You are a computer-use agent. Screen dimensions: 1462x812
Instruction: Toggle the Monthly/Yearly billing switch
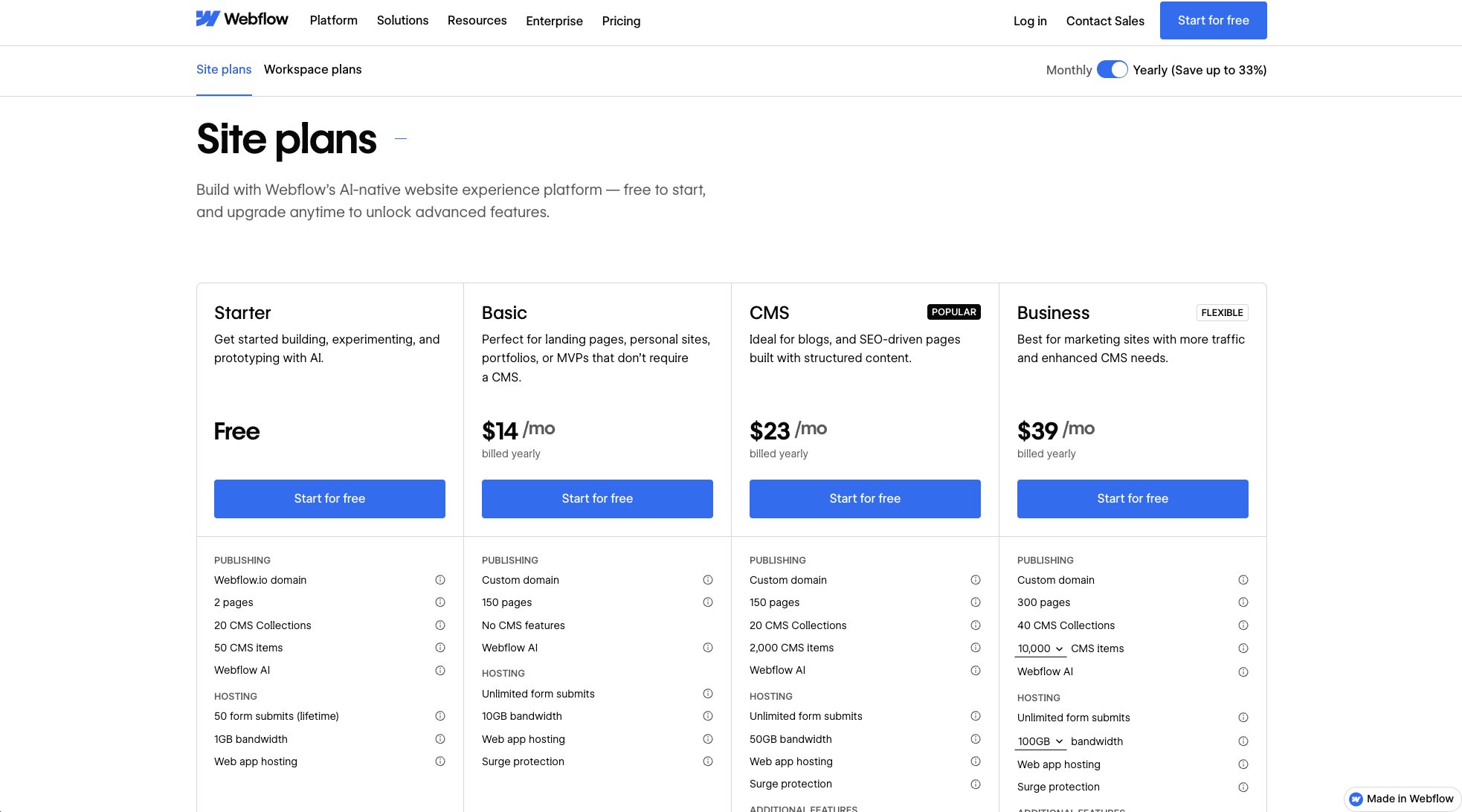(x=1112, y=70)
